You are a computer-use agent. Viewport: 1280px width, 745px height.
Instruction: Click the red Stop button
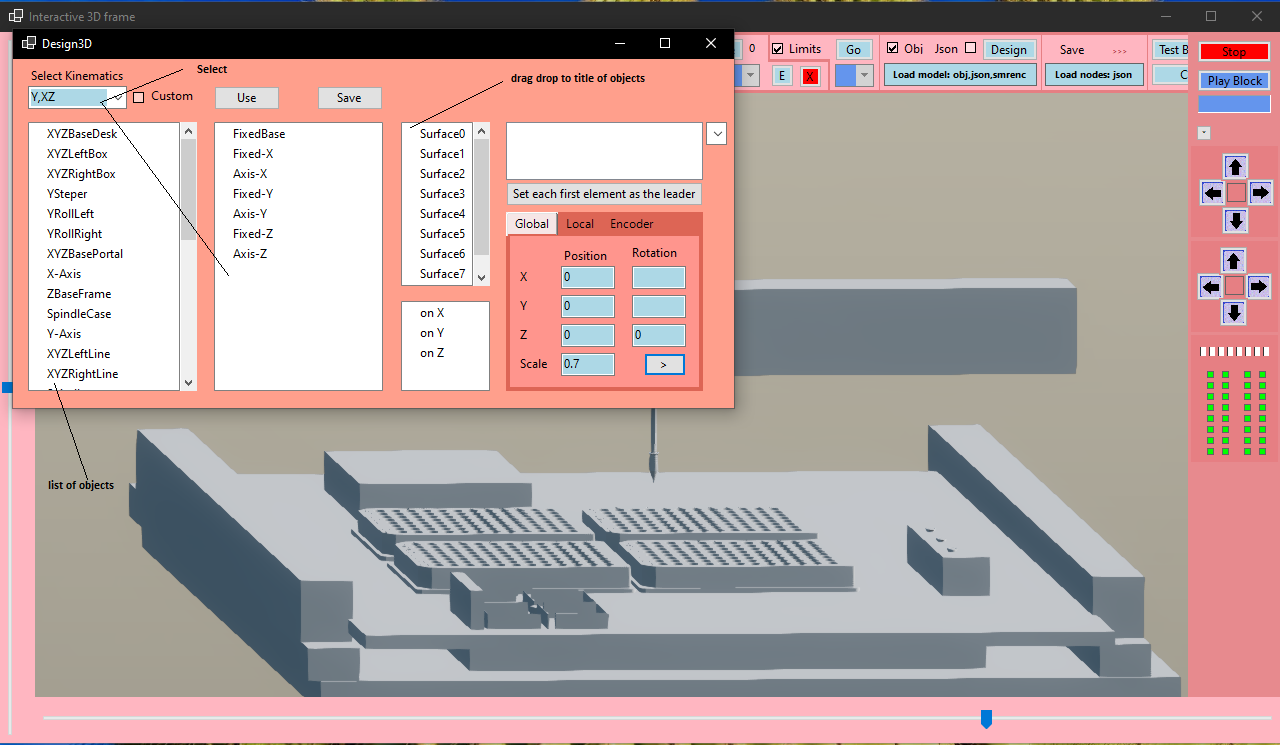[1234, 52]
